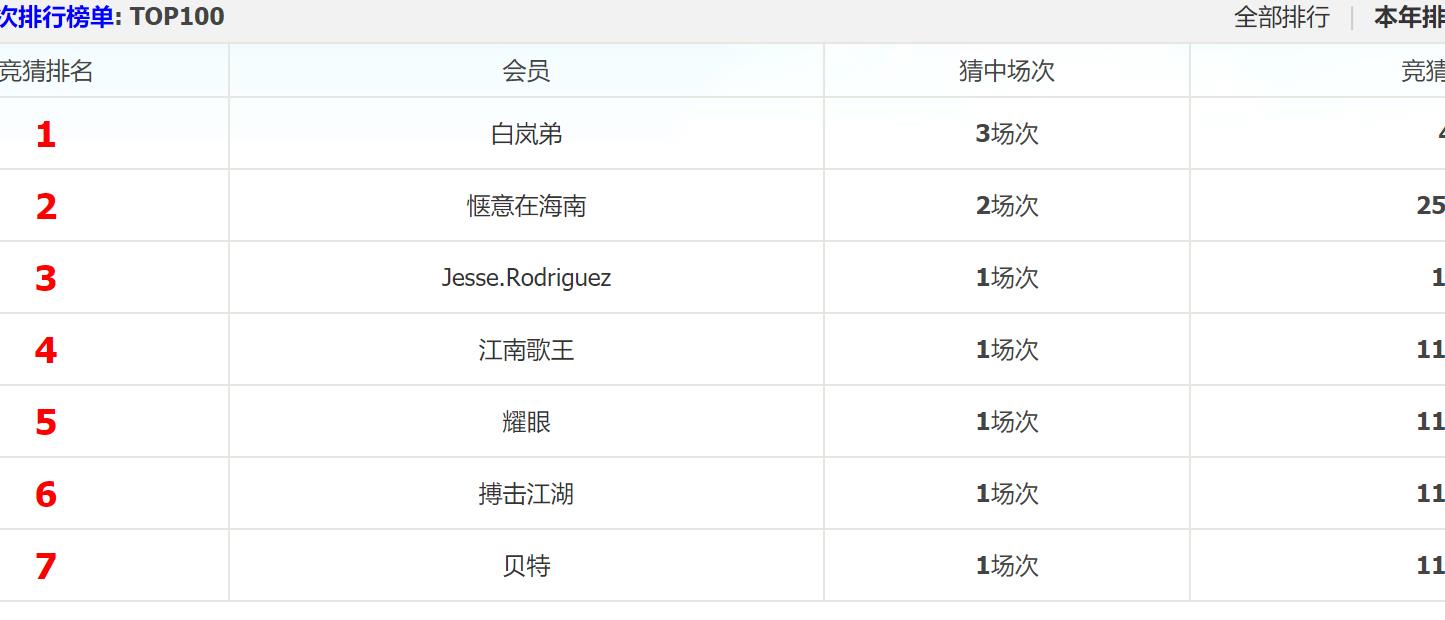Screen dimensions: 1445x620
Task: Click the 1场次 cell for Jesse.Rodriguez
Action: pyautogui.click(x=1007, y=278)
